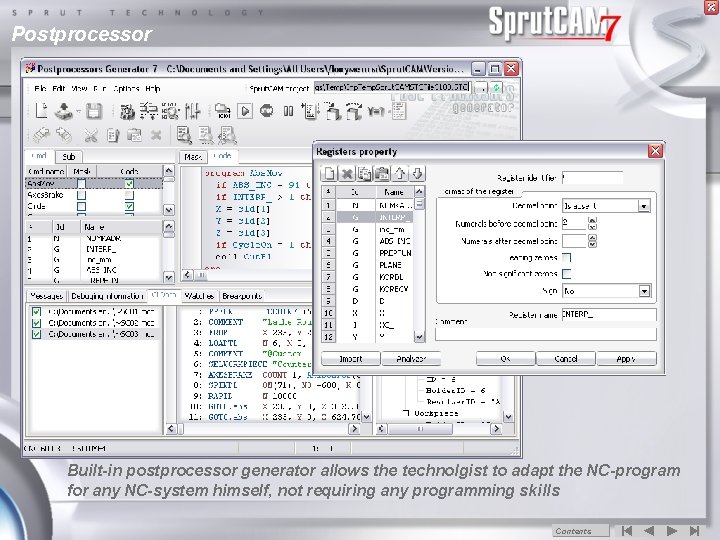Click the last search-replace magnifier icon in toolbar
The height and width of the screenshot is (540, 720).
click(x=227, y=135)
